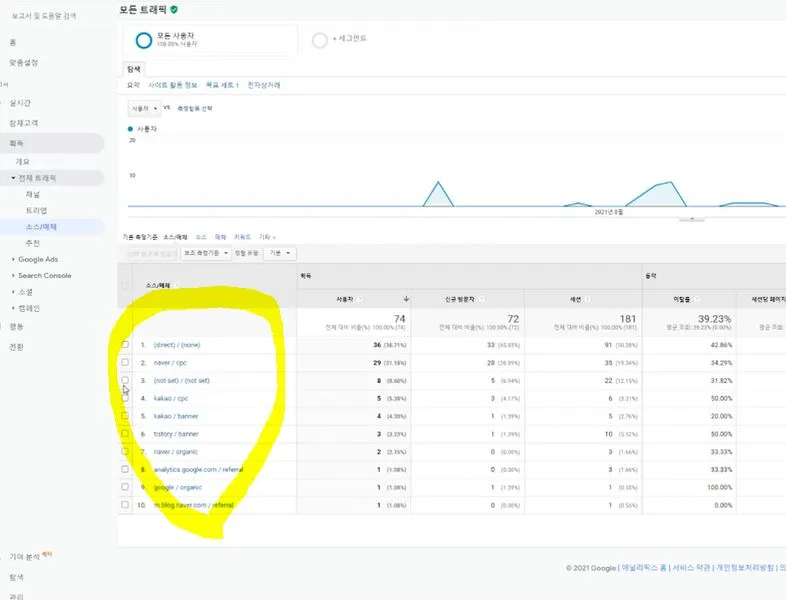
Task: Open the (not set) / (not set) source link
Action: point(181,380)
